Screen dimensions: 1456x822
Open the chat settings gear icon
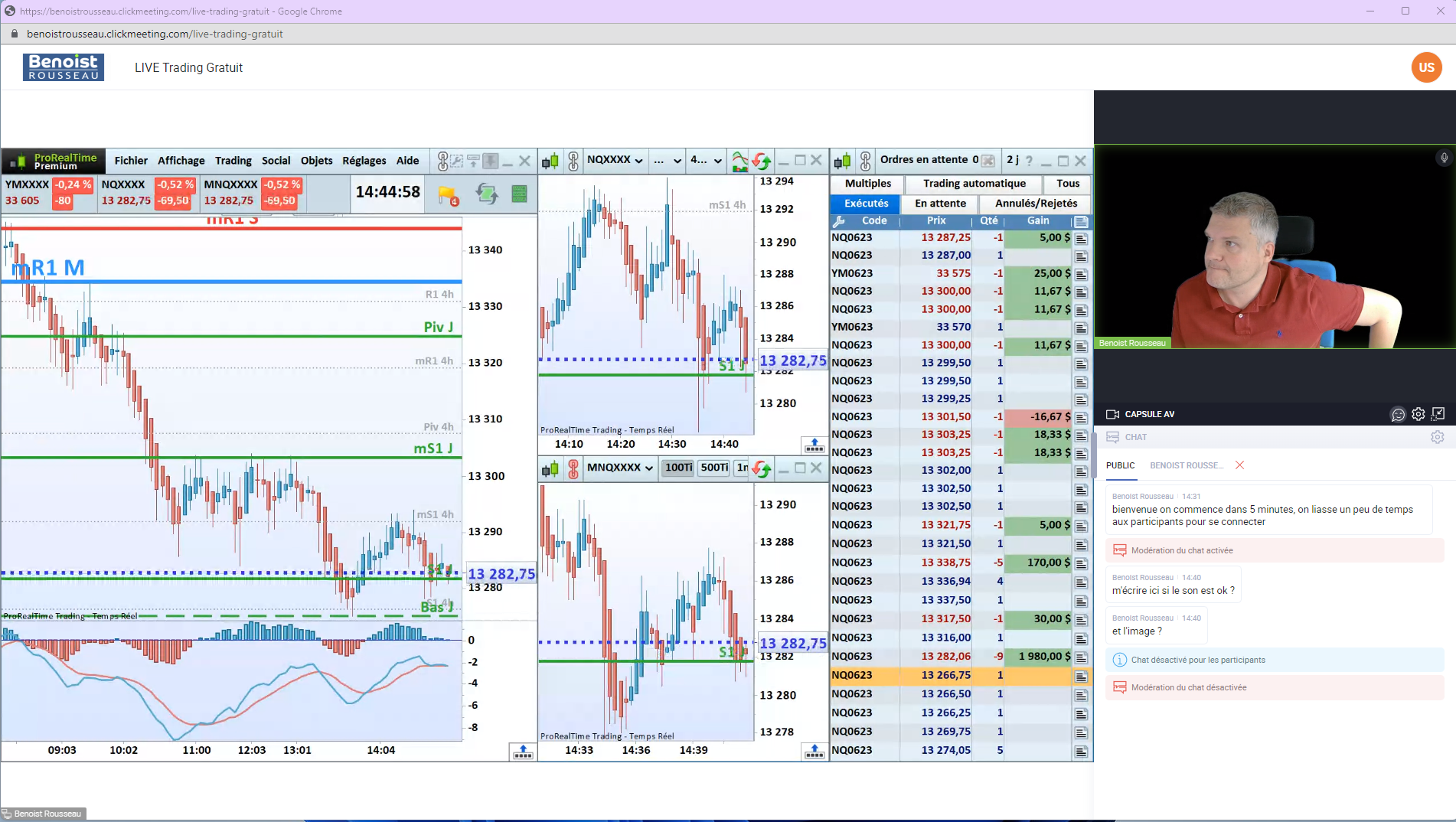click(1437, 437)
